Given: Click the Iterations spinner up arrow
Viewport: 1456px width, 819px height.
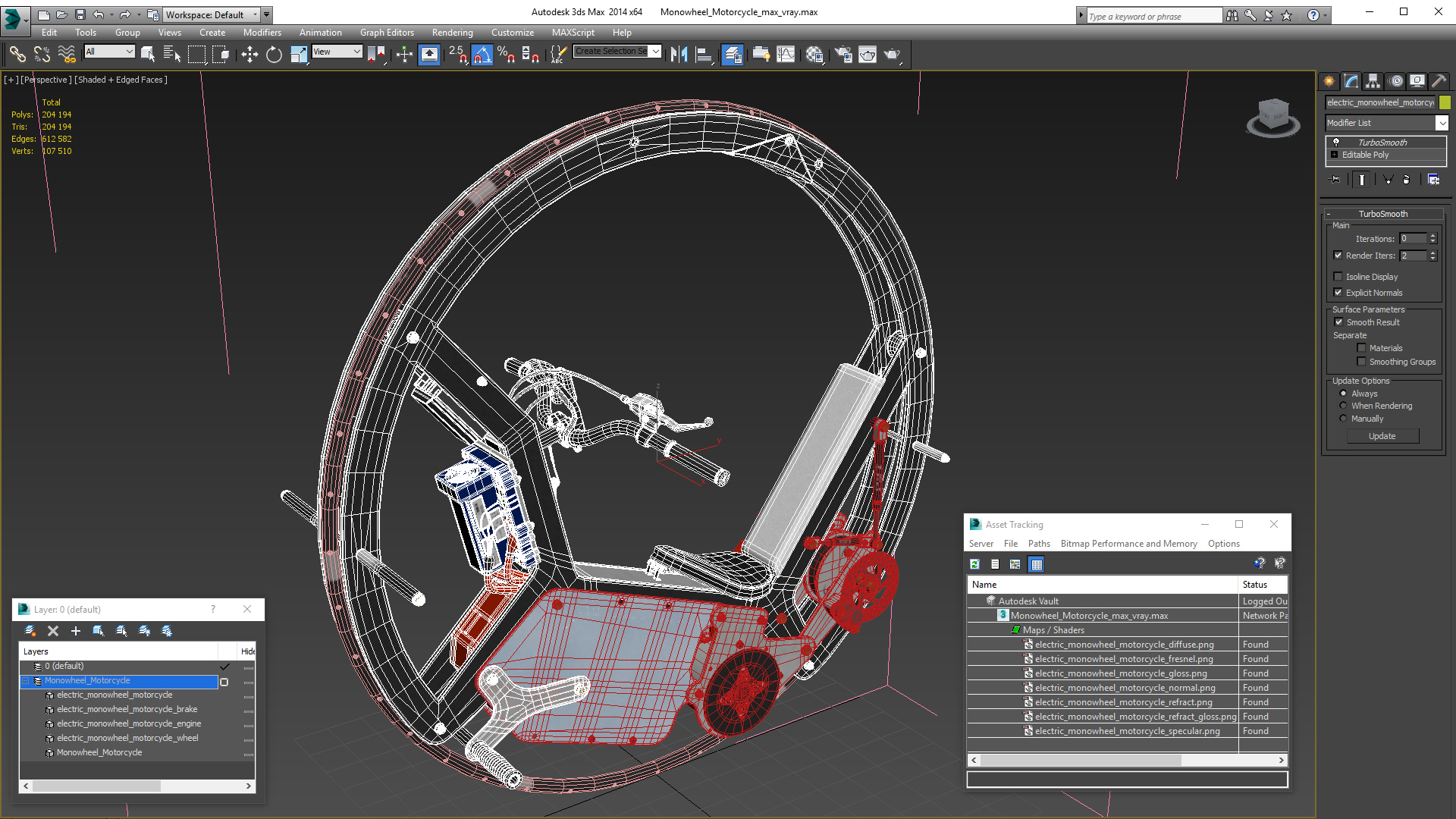Looking at the screenshot, I should (x=1433, y=236).
